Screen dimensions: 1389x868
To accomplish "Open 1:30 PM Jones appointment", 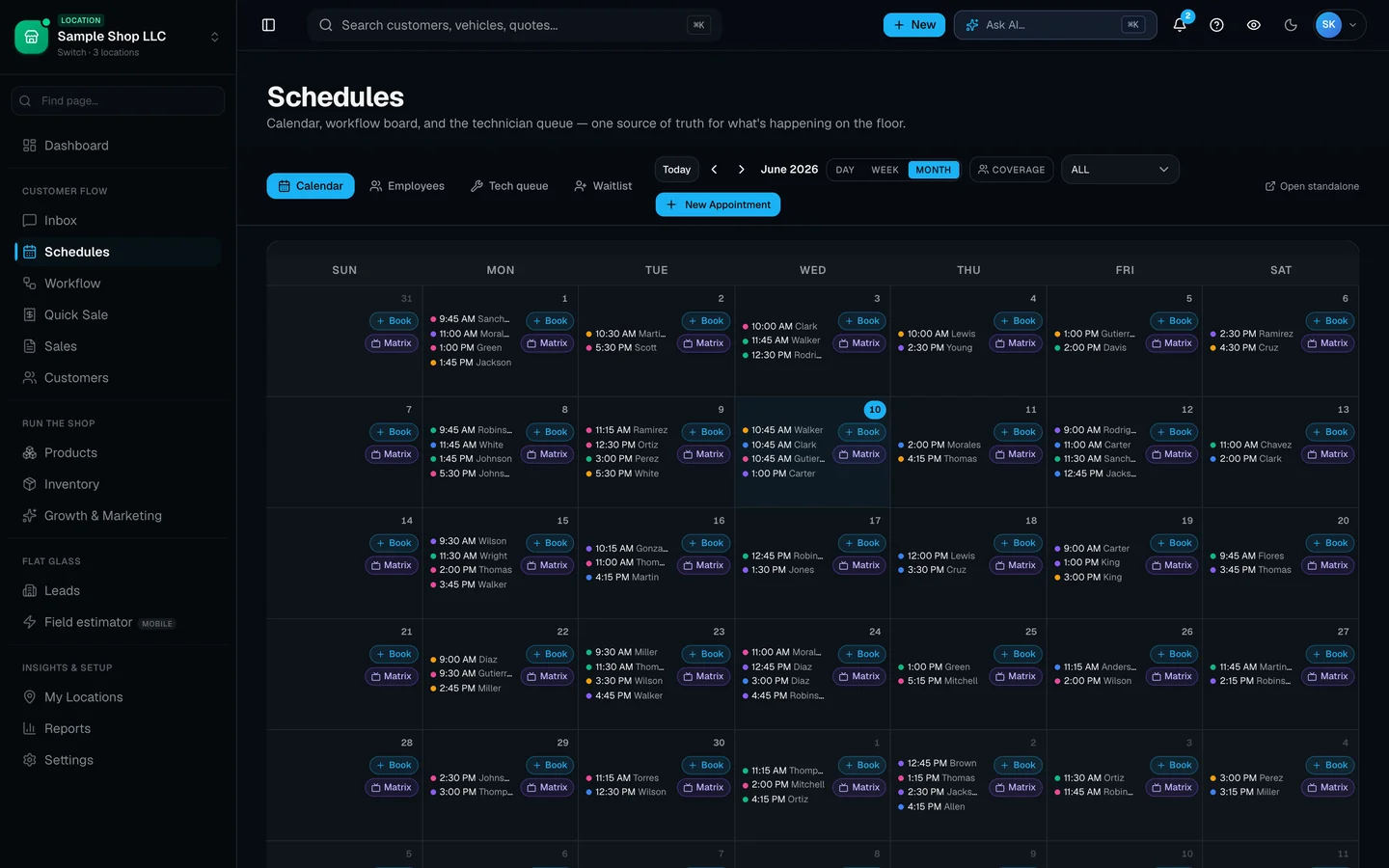I will (x=777, y=570).
